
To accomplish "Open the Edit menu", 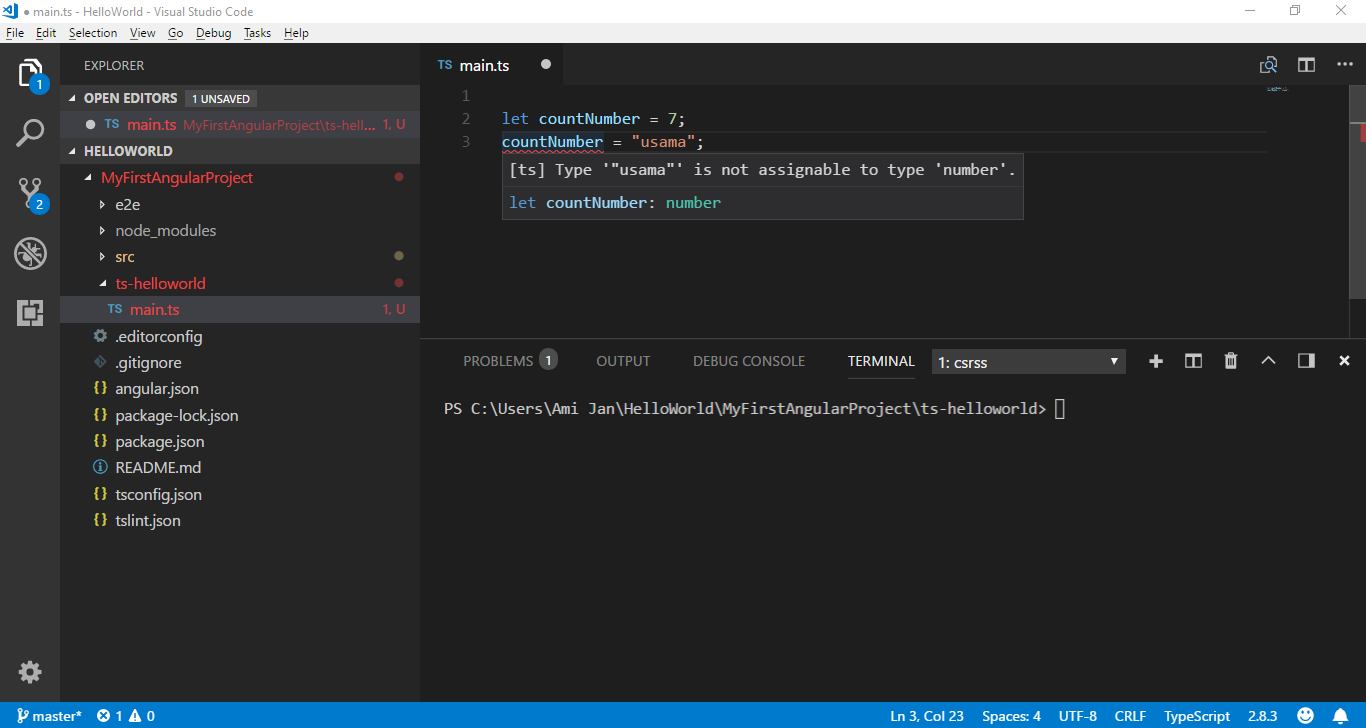I will (46, 33).
